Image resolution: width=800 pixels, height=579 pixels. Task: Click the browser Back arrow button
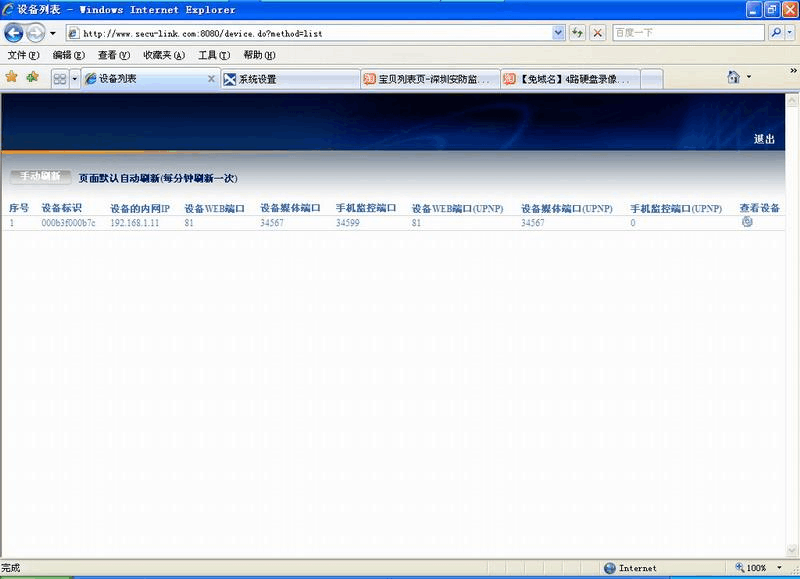(14, 32)
